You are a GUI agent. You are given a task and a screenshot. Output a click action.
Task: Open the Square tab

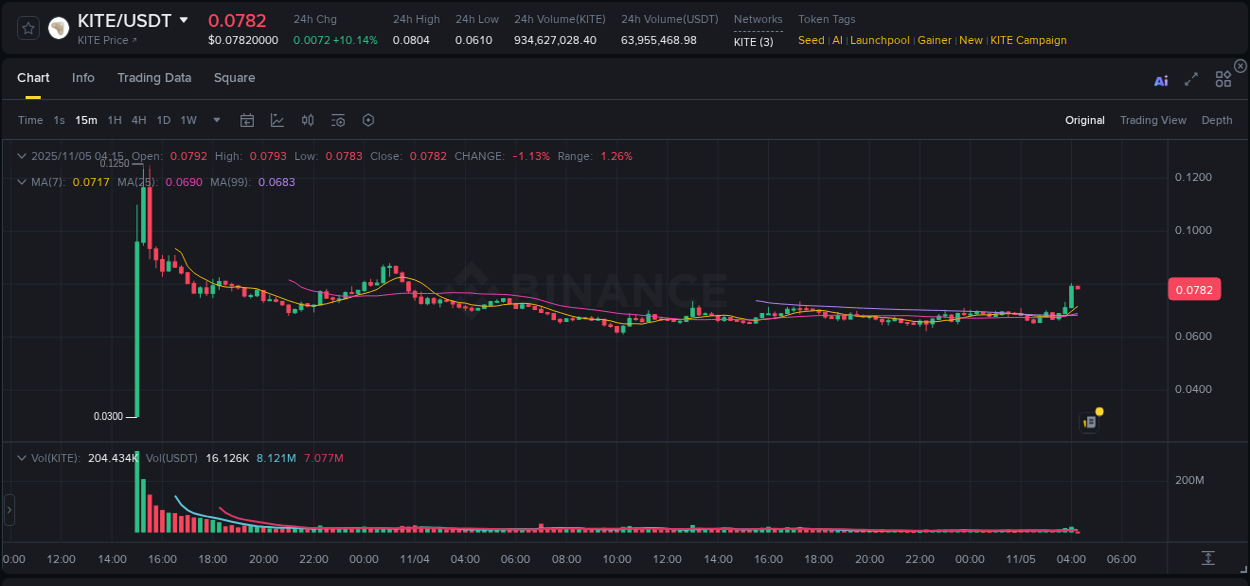coord(234,78)
